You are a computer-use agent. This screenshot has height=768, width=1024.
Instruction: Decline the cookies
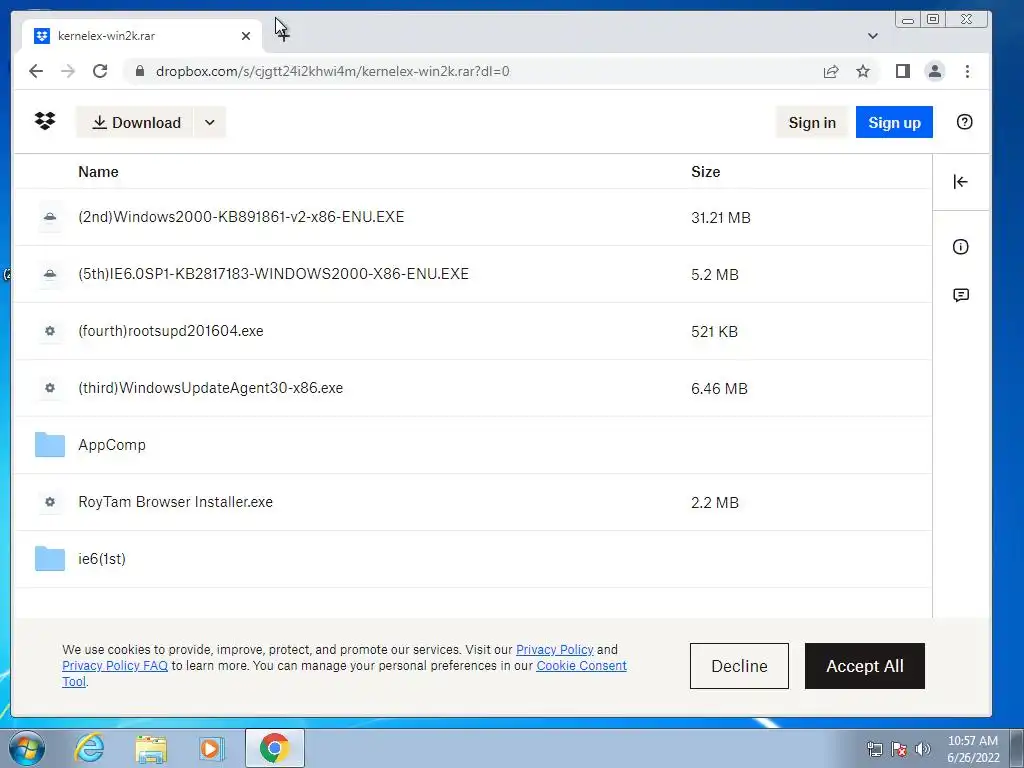(739, 666)
